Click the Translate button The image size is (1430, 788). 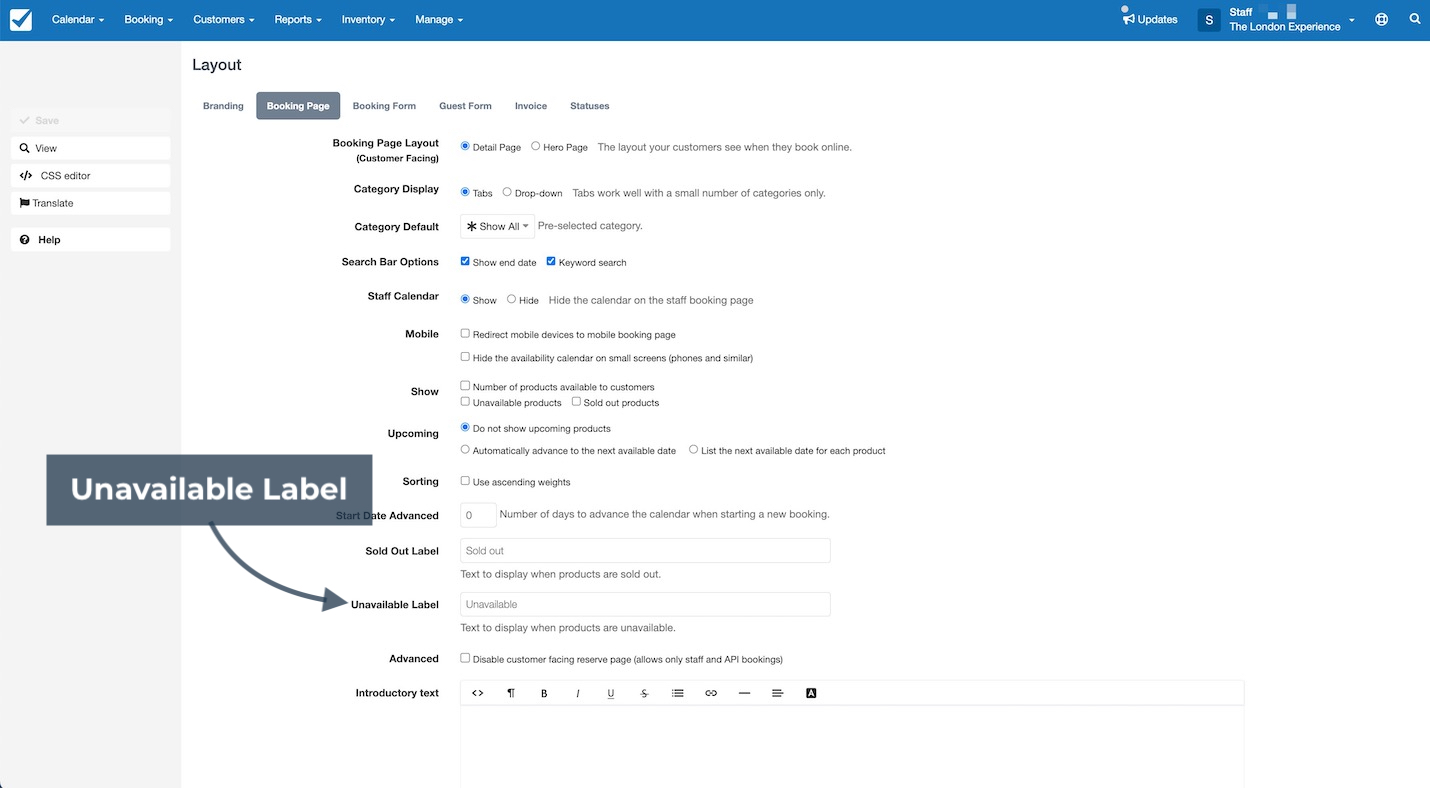click(91, 203)
